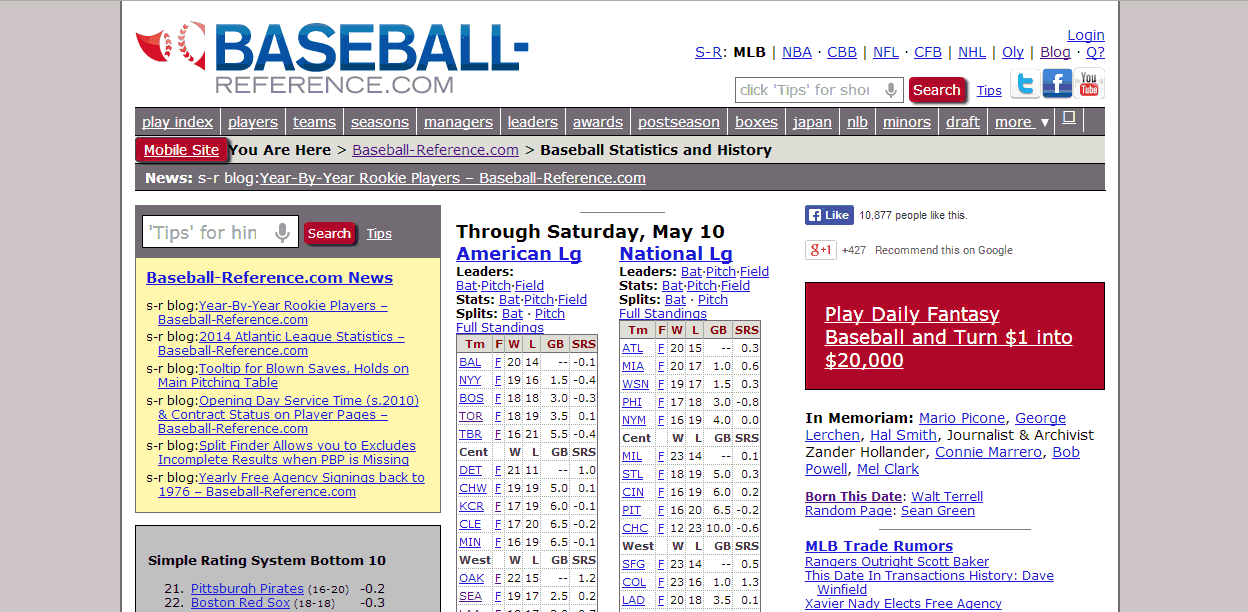
Task: Open the American Lg heading link
Action: click(x=519, y=254)
